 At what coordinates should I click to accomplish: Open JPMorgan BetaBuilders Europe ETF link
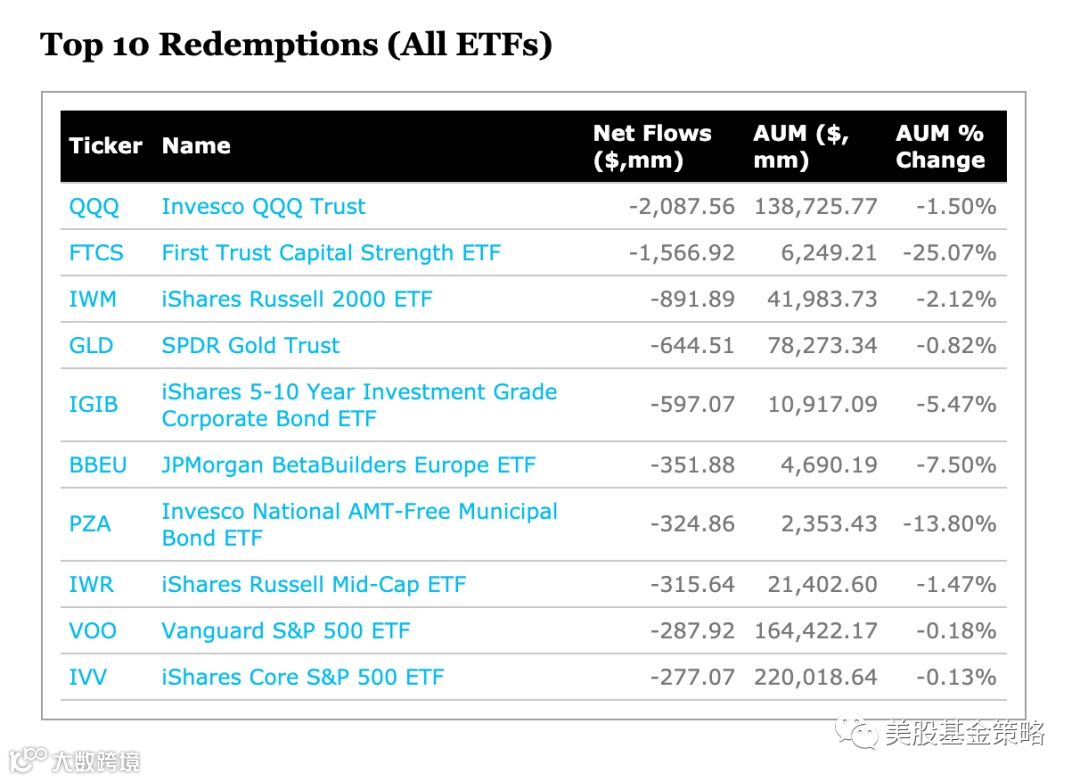click(348, 465)
